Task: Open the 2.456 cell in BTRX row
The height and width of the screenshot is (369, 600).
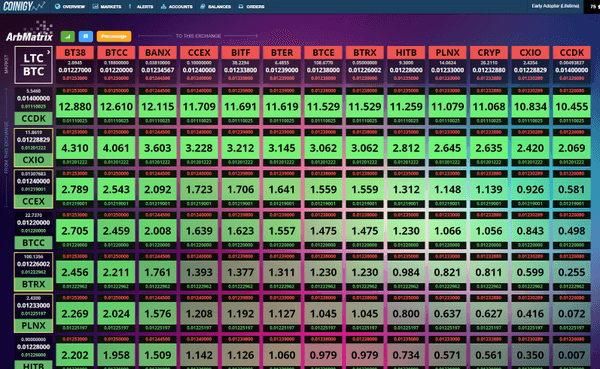Action: click(75, 272)
